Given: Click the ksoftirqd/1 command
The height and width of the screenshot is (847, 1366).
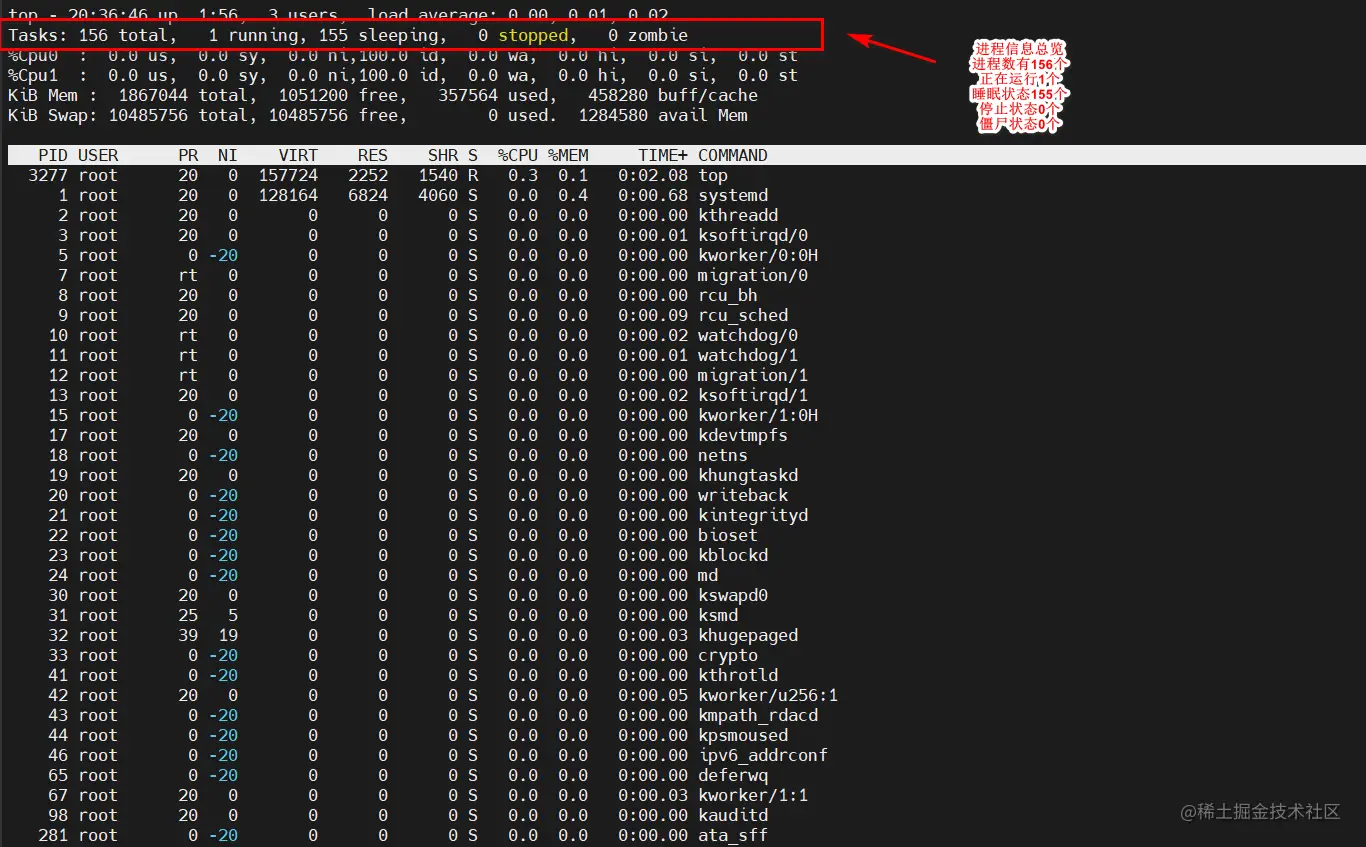Looking at the screenshot, I should click(x=753, y=395).
